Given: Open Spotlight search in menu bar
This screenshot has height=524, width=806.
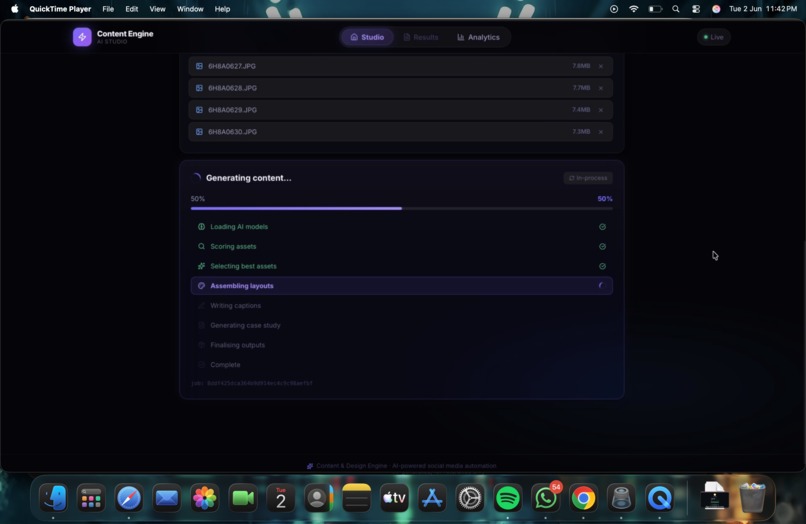Looking at the screenshot, I should [x=675, y=9].
